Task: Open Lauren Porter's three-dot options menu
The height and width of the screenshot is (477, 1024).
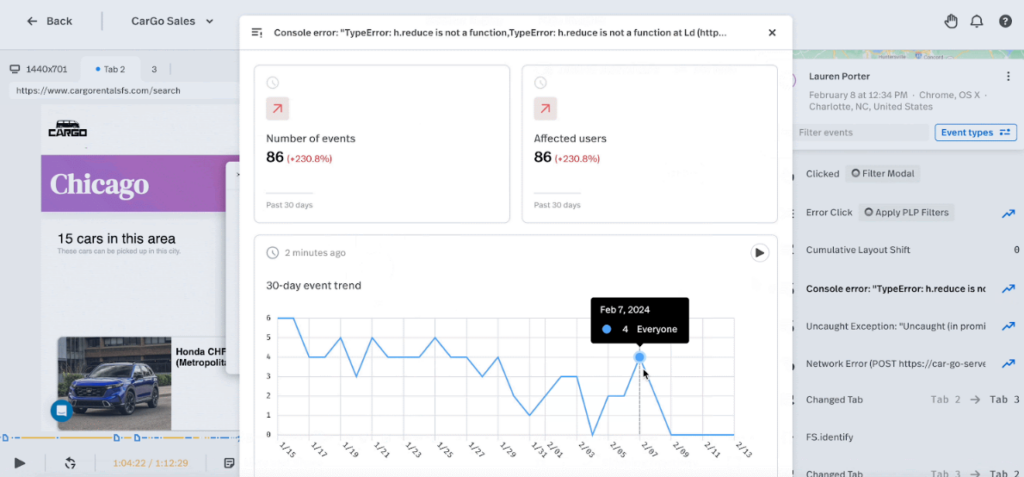Action: tap(1008, 76)
